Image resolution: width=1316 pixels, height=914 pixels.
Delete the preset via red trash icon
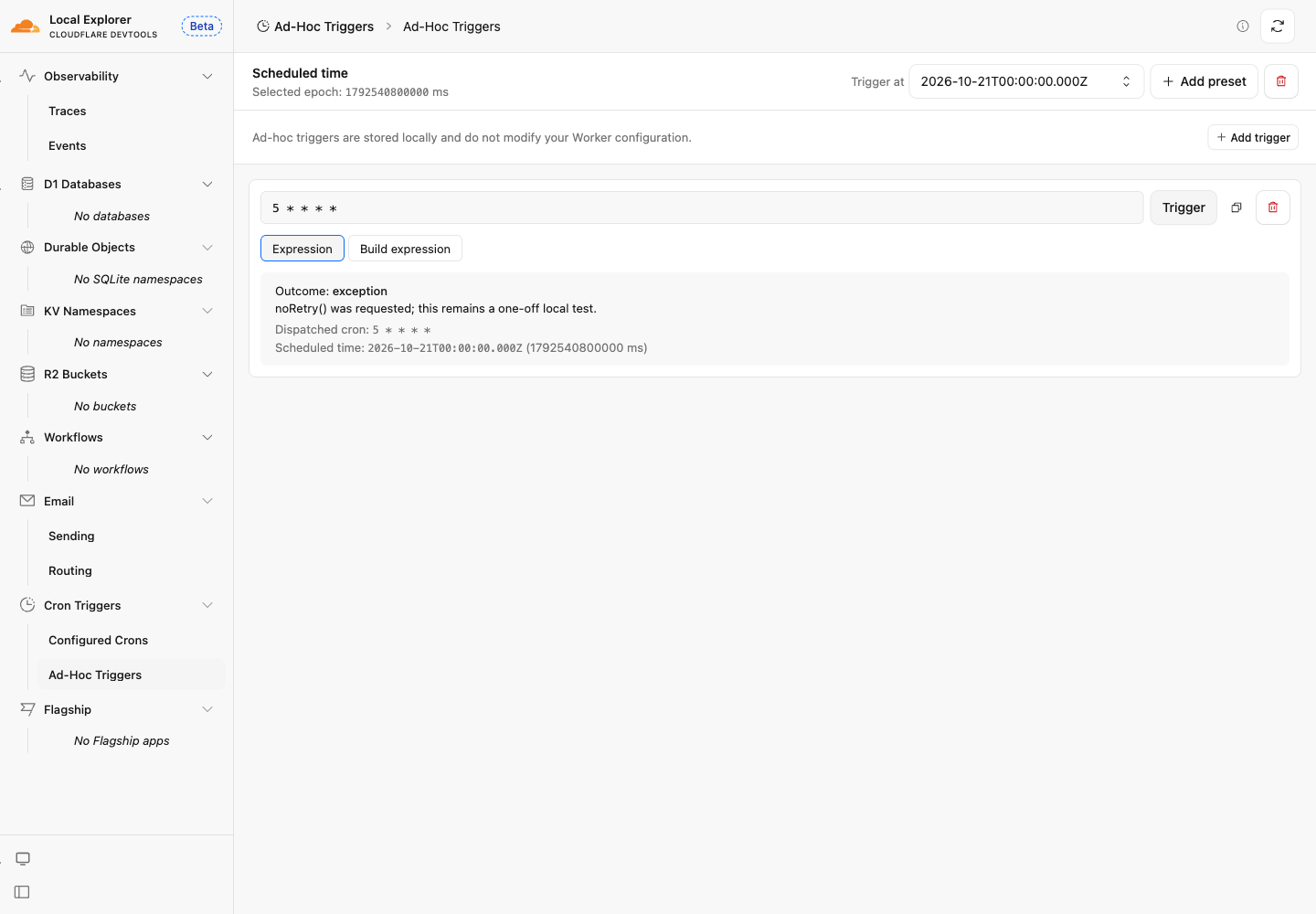click(x=1281, y=81)
